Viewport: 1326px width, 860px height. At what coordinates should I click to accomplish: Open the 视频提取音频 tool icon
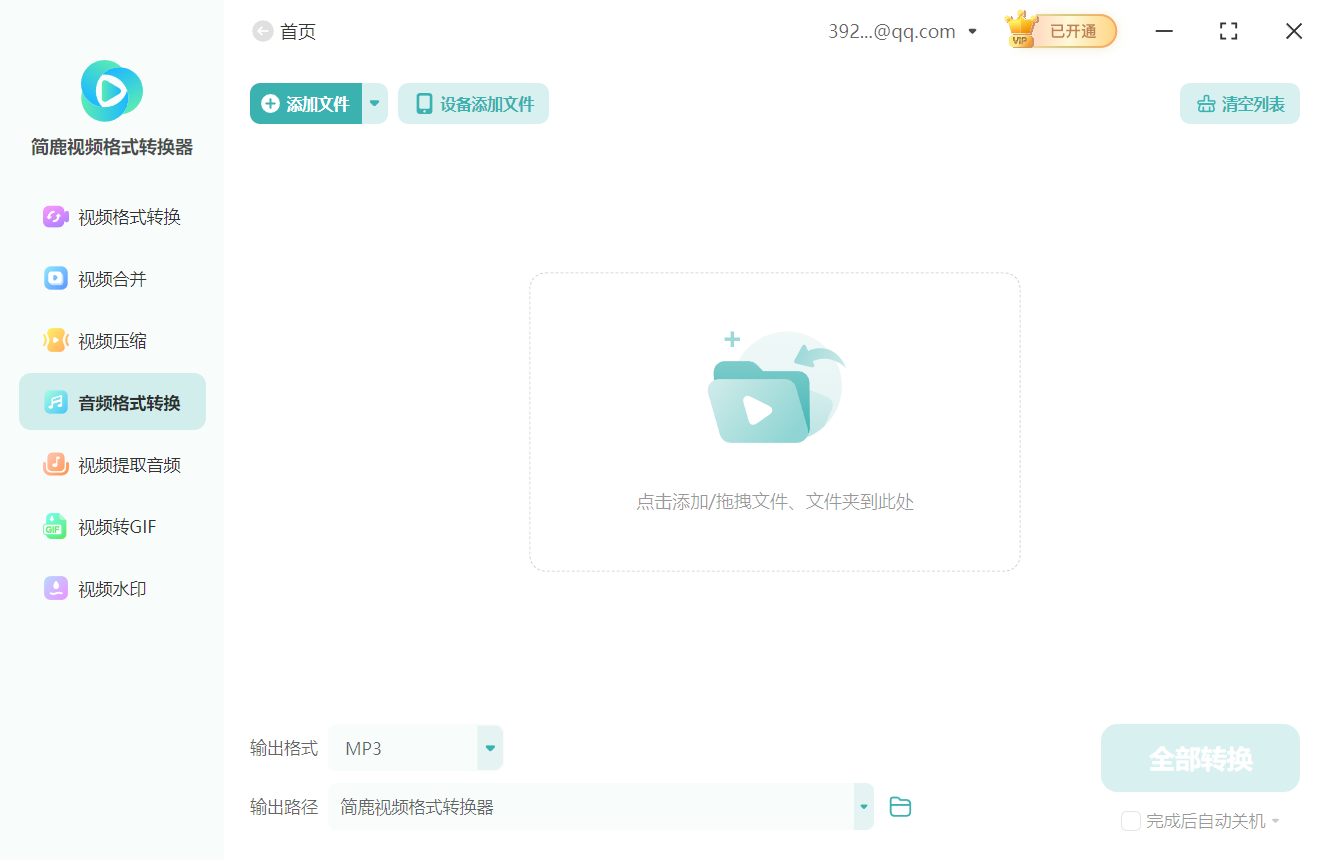(56, 464)
